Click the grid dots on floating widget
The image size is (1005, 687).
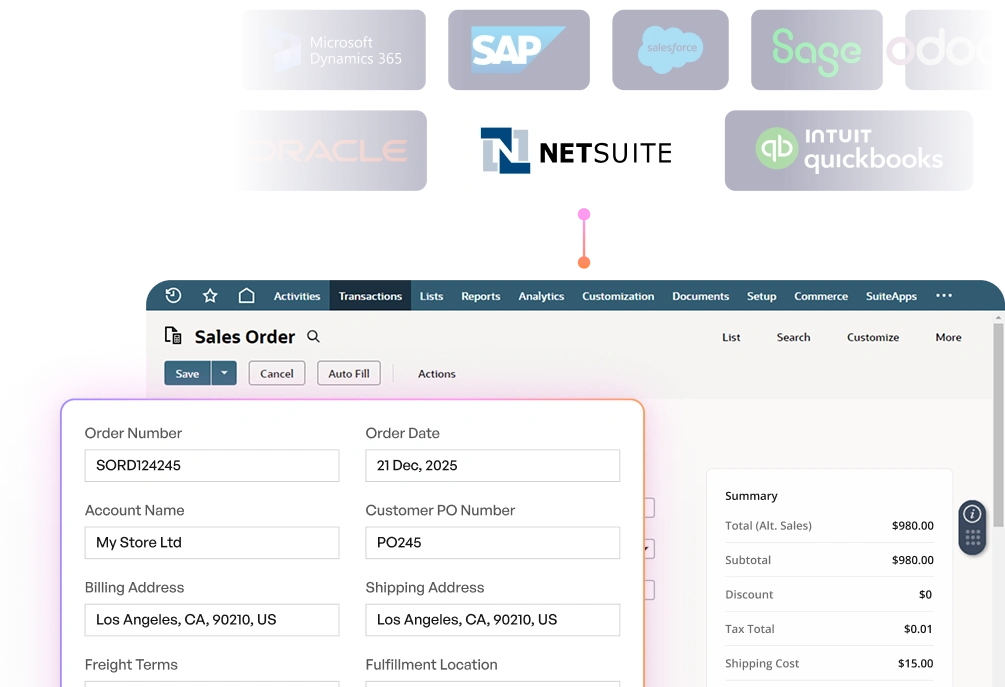[972, 537]
